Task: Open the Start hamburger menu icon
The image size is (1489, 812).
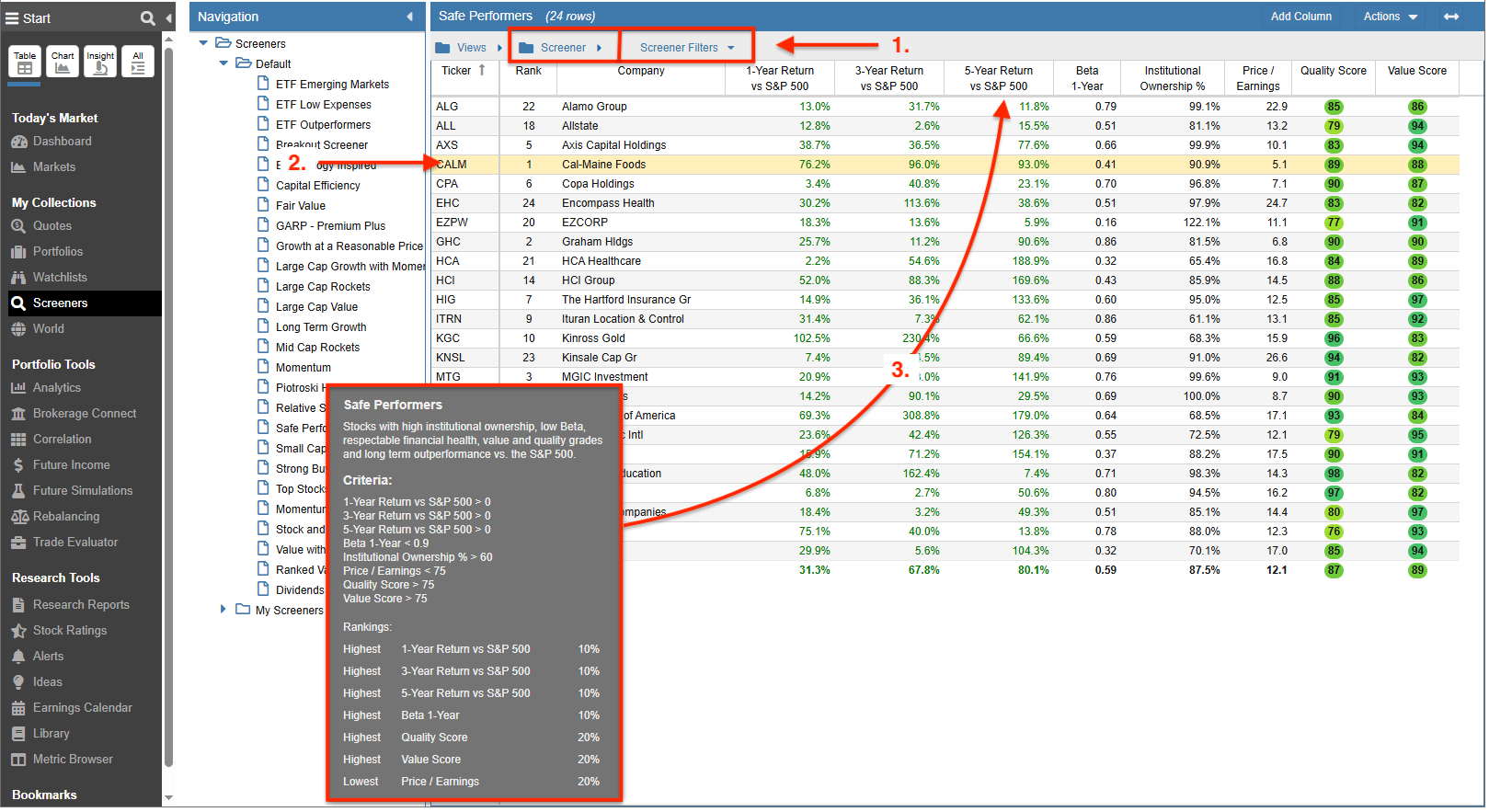Action: [x=12, y=18]
